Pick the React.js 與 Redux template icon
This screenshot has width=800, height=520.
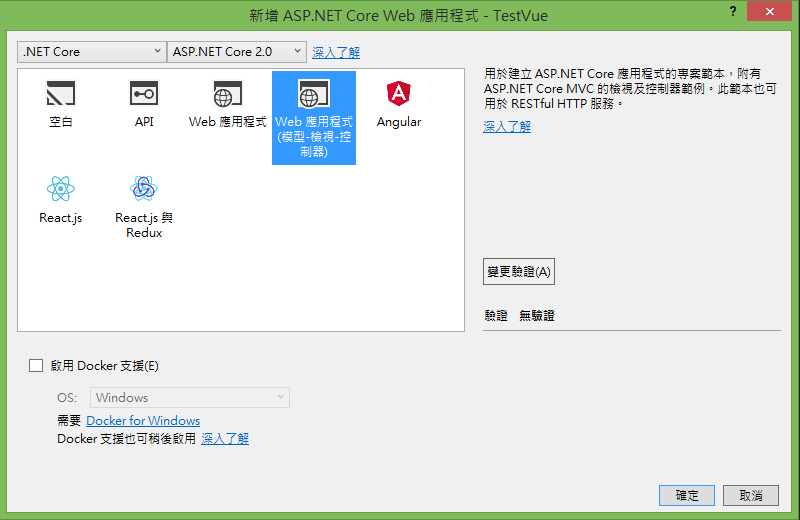point(144,189)
